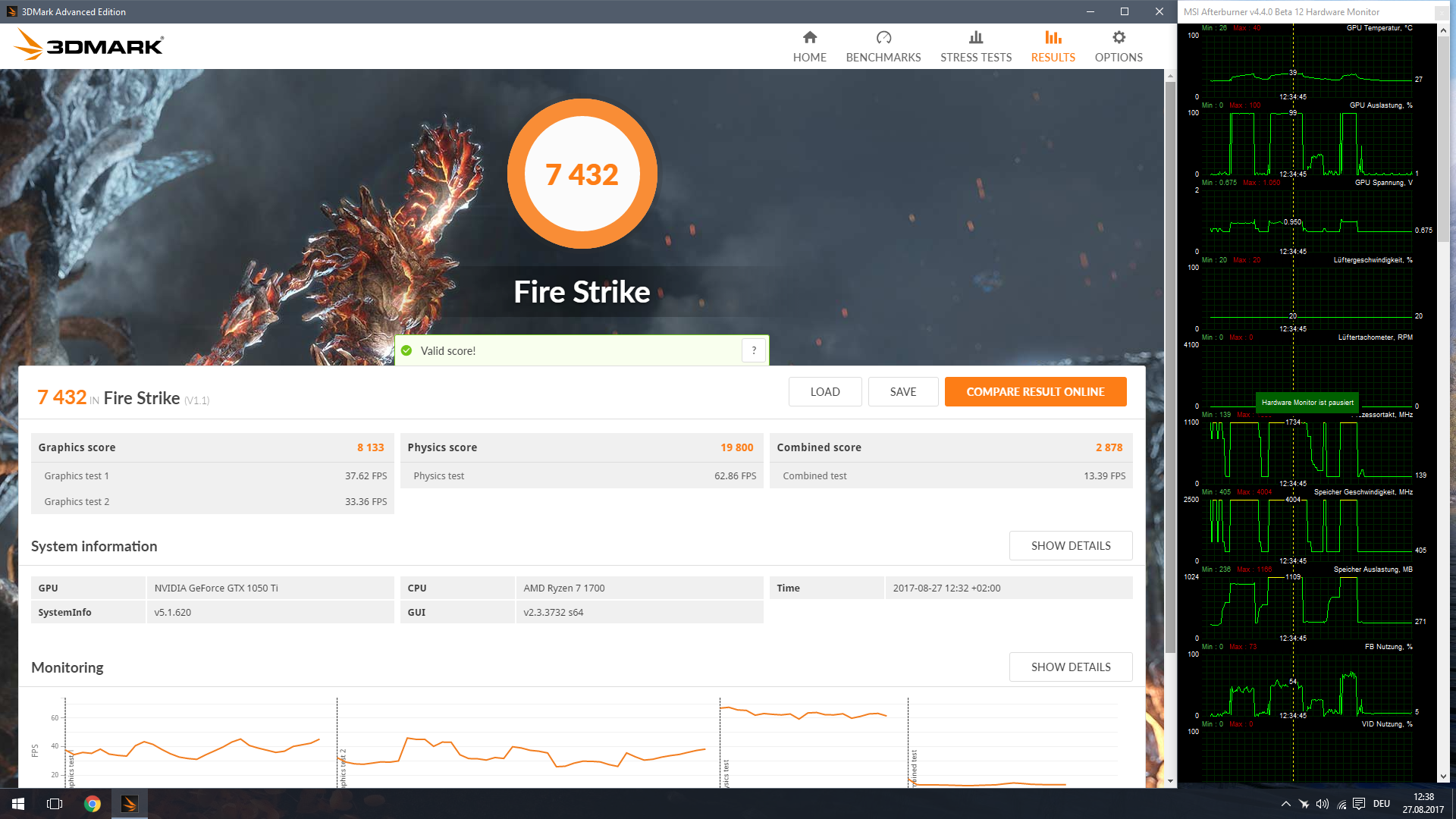Viewport: 1456px width, 819px height.
Task: Show hidden tray icons chevron
Action: [x=1285, y=804]
